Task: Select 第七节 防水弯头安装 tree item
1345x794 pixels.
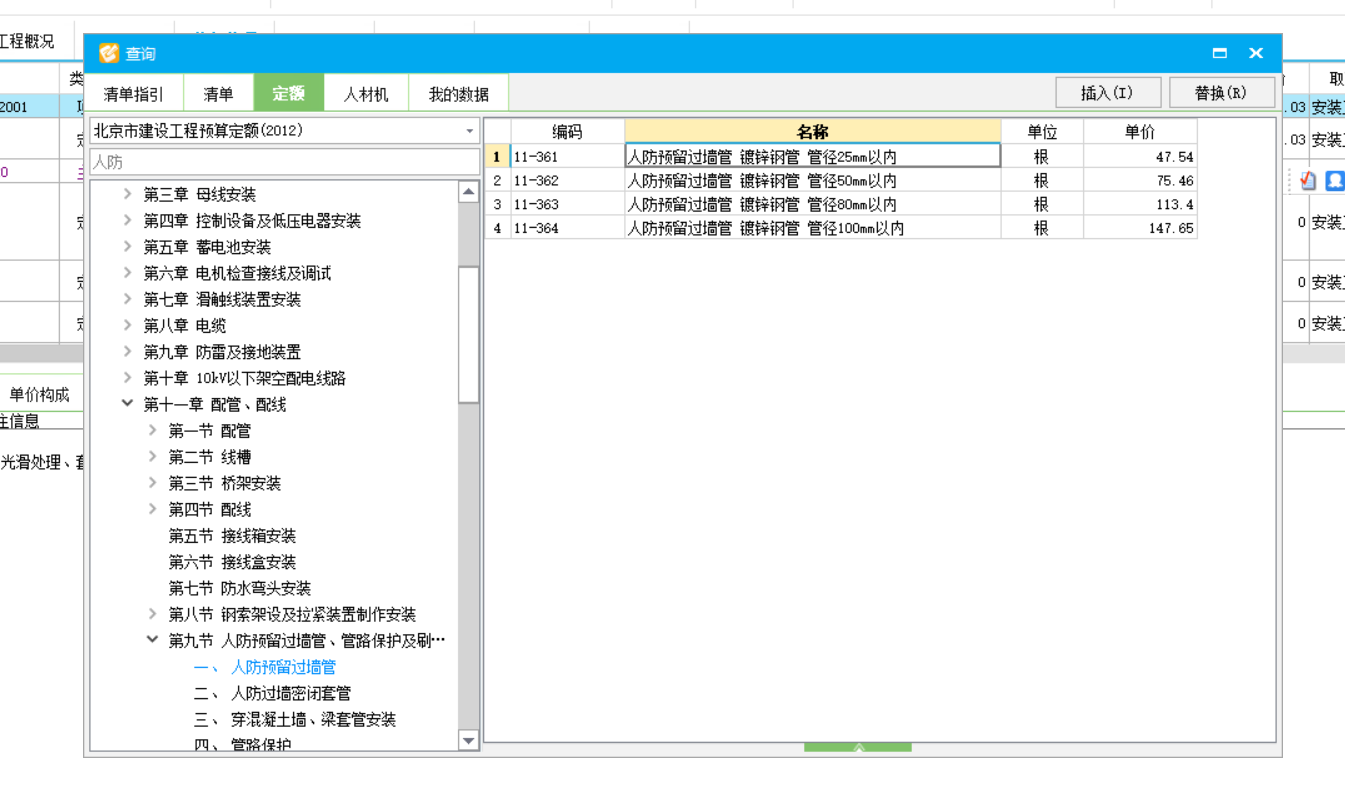Action: (239, 588)
